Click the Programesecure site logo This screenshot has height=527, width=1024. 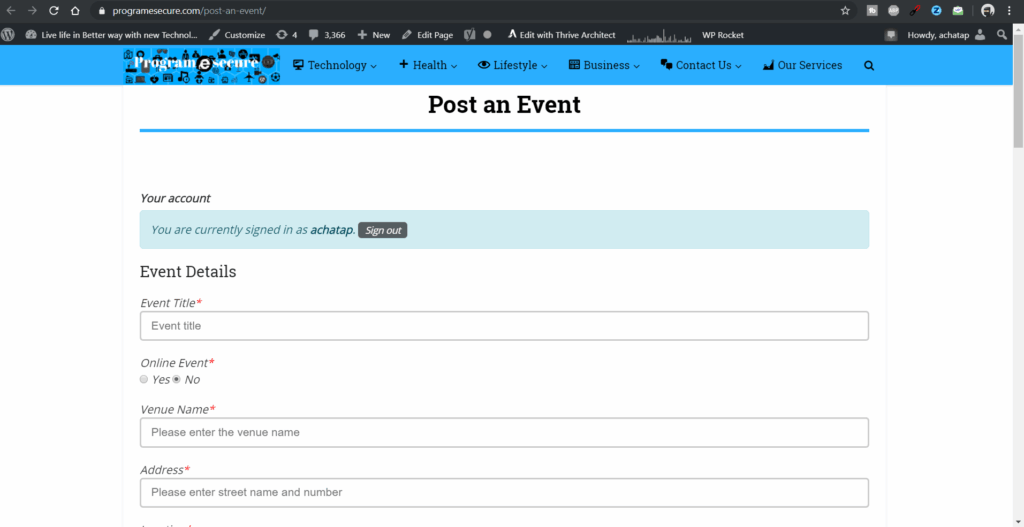pos(202,65)
